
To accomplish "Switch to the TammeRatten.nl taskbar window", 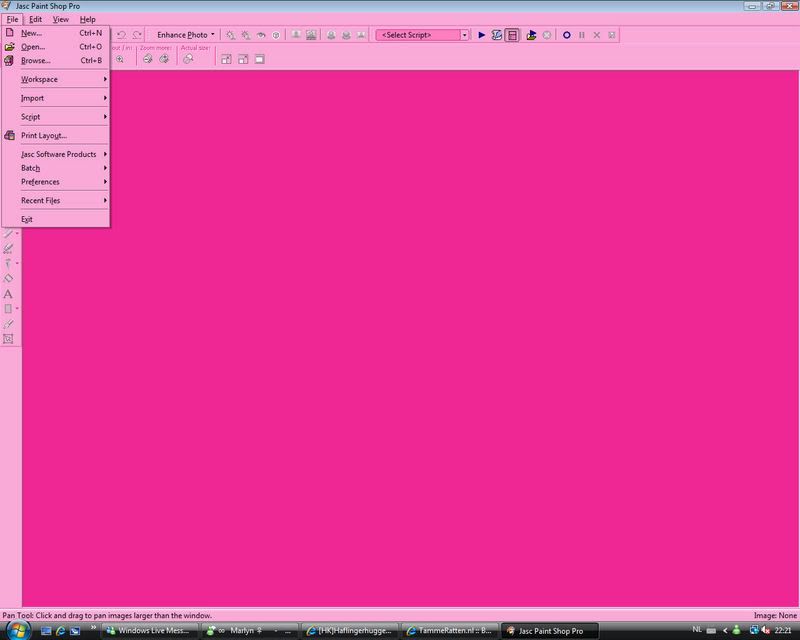I will [x=448, y=631].
